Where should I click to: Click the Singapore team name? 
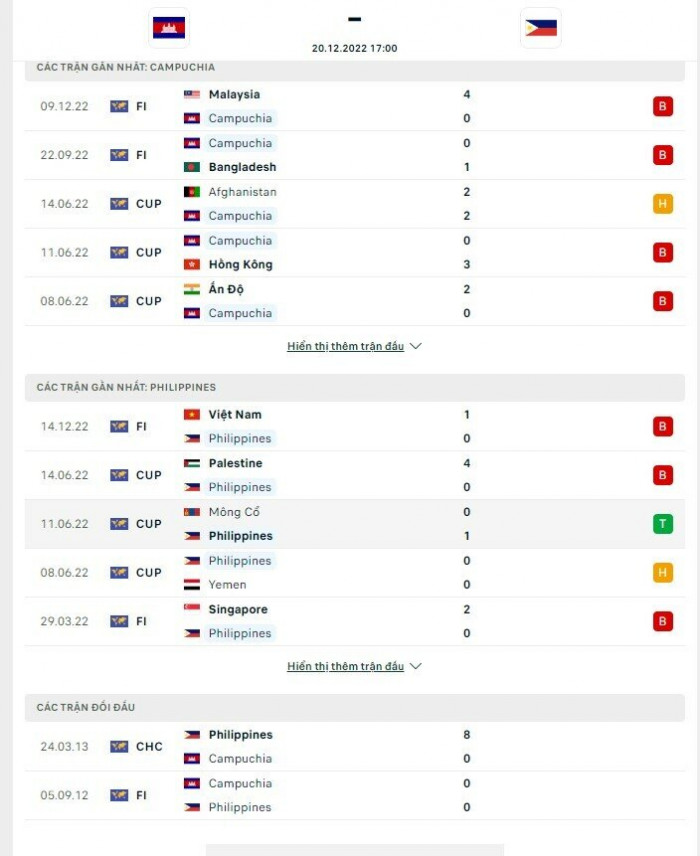[x=238, y=609]
